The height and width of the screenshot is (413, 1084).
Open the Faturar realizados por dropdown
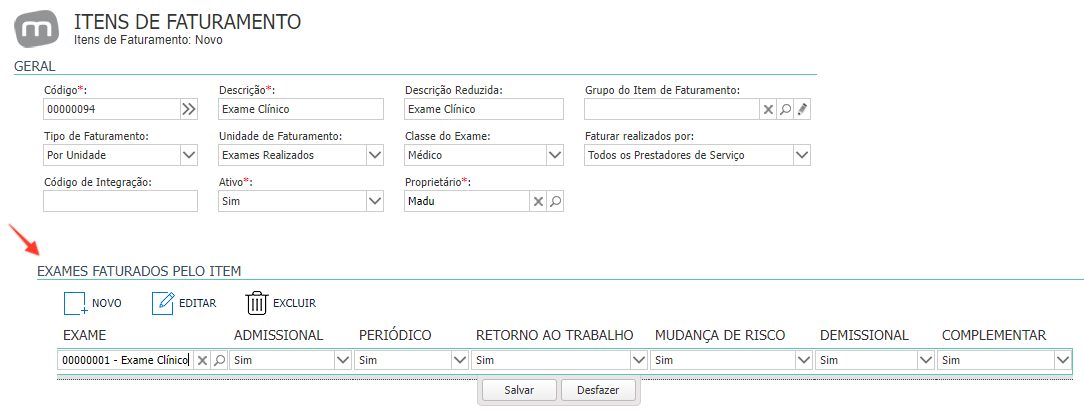(x=801, y=155)
